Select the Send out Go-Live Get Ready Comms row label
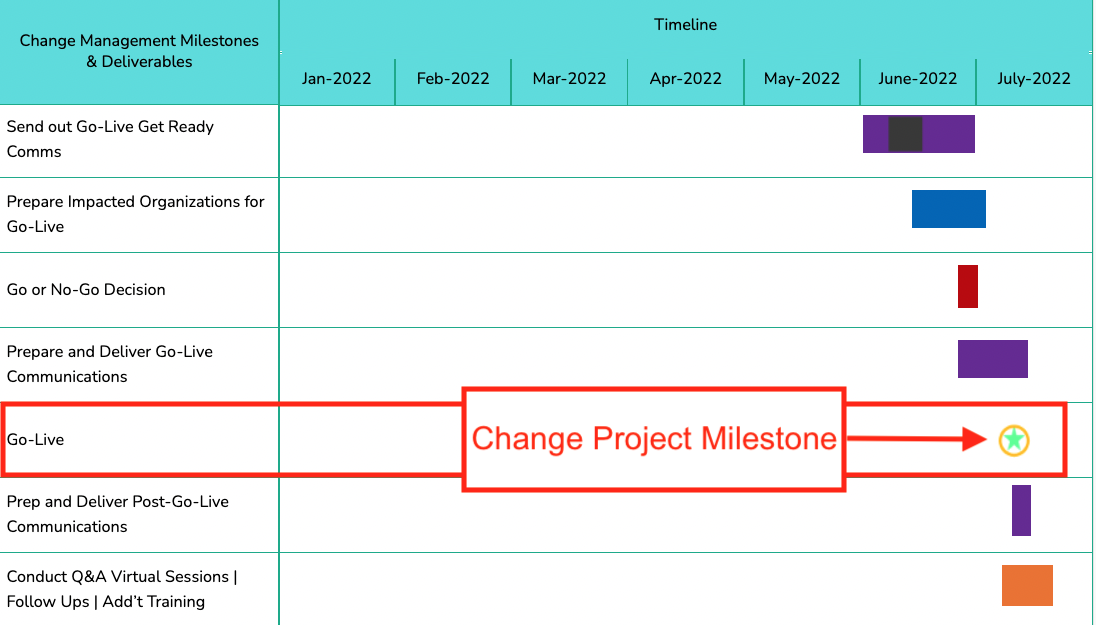The width and height of the screenshot is (1096, 627). [110, 139]
